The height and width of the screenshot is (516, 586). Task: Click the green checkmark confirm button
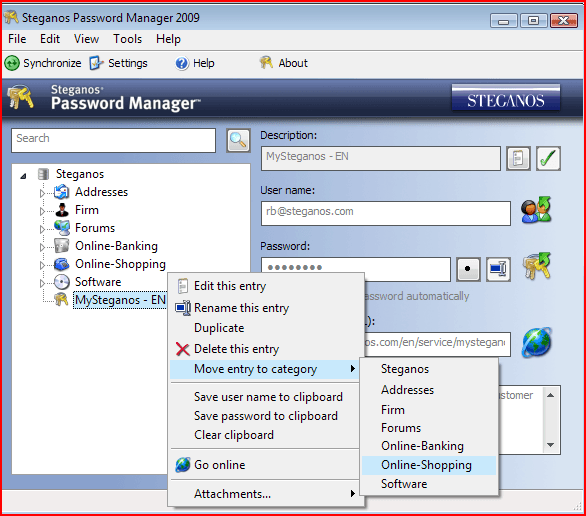548,158
